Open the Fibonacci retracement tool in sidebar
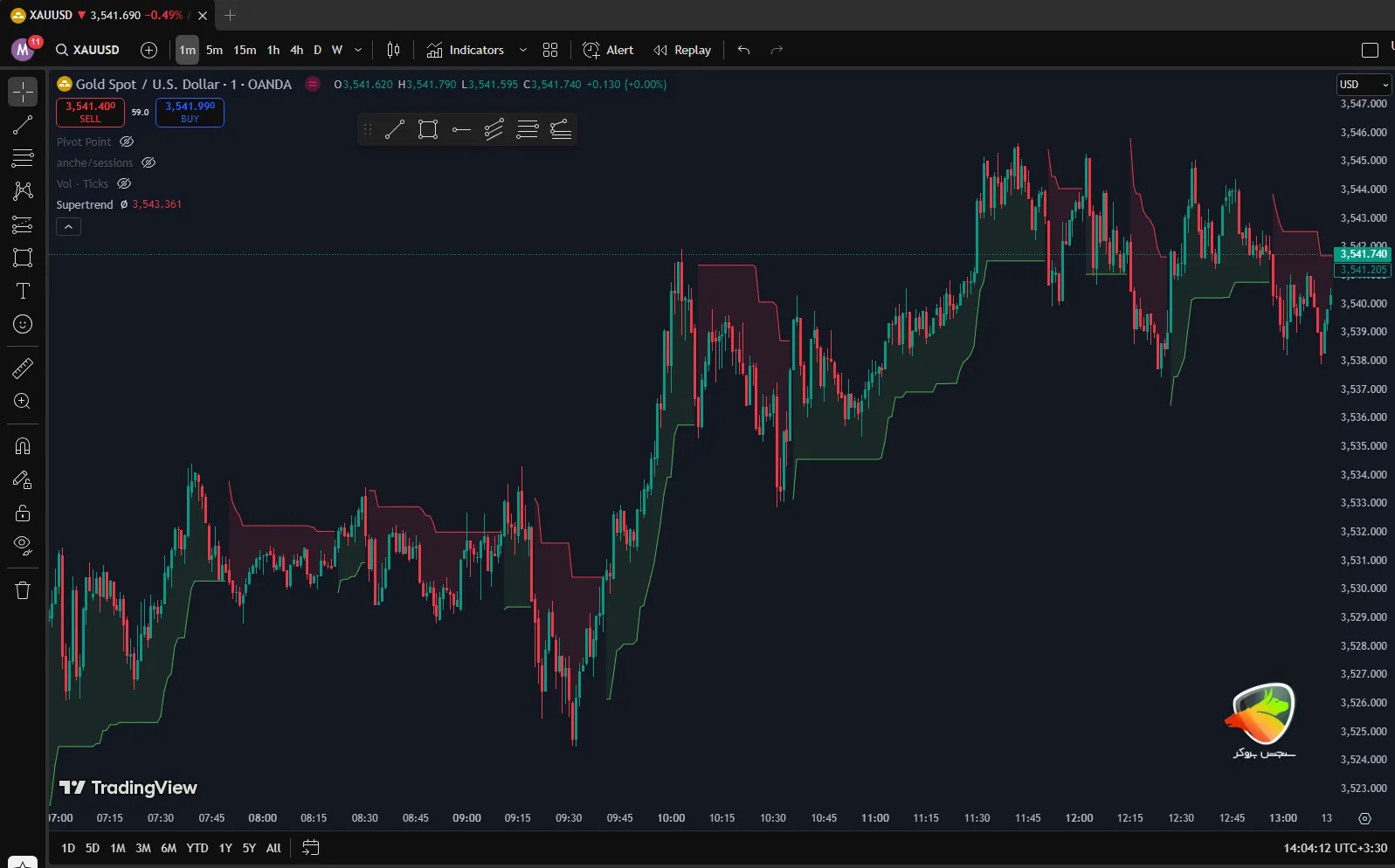 click(23, 158)
